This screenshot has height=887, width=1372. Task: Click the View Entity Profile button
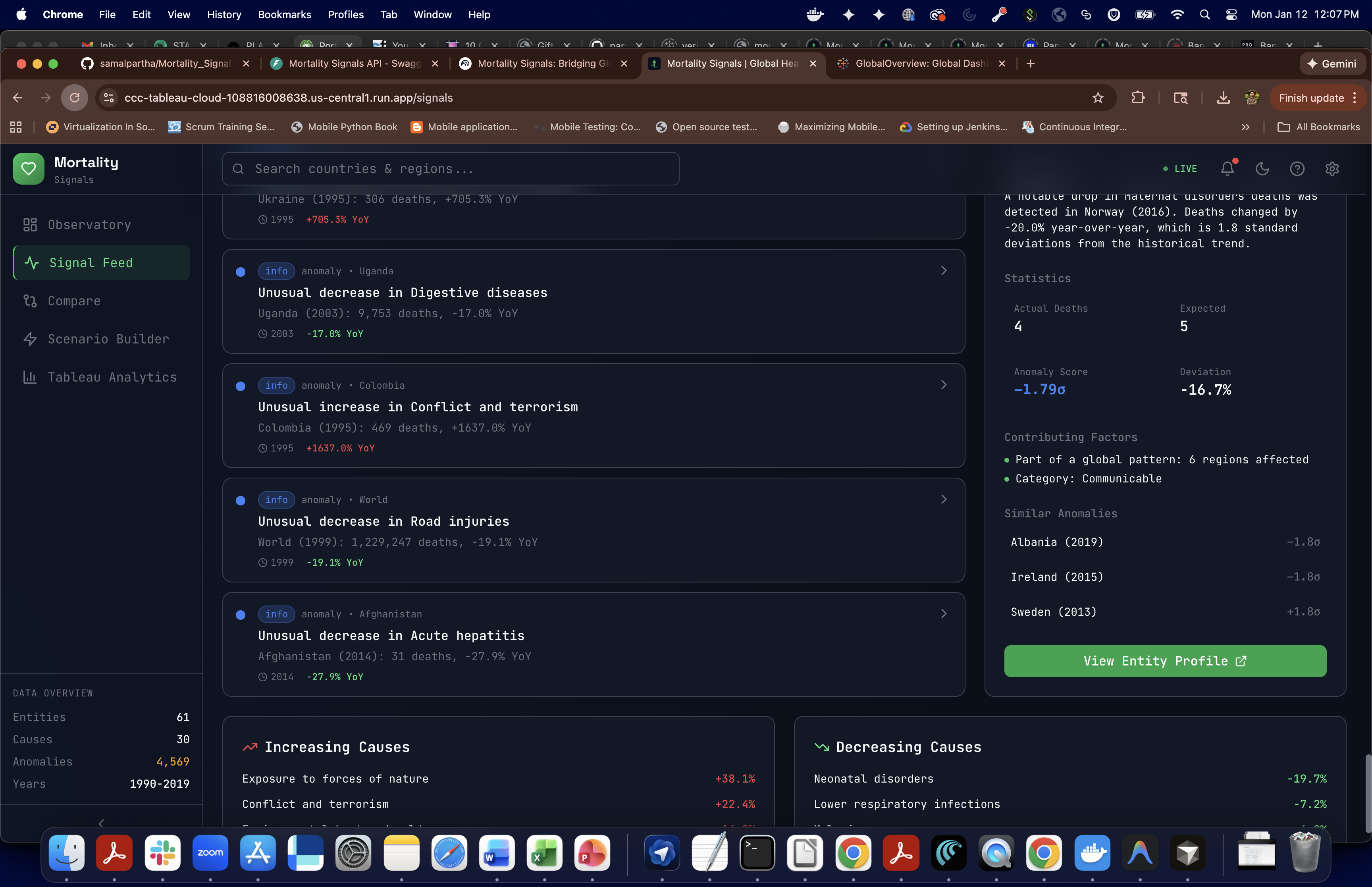coord(1165,661)
